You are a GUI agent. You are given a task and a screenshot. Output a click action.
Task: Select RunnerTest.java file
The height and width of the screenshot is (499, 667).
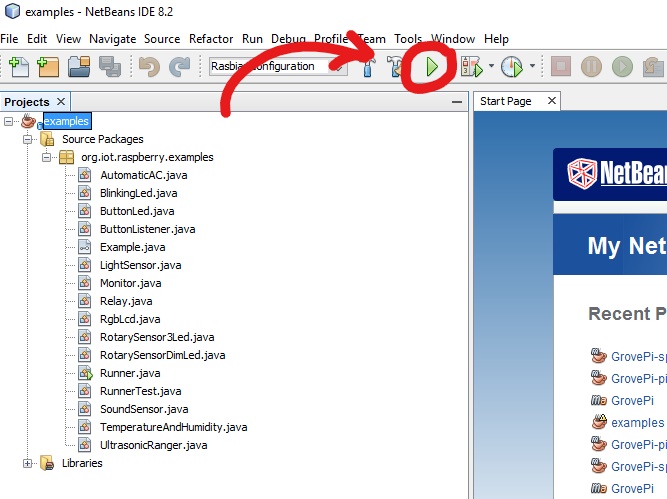tap(140, 391)
